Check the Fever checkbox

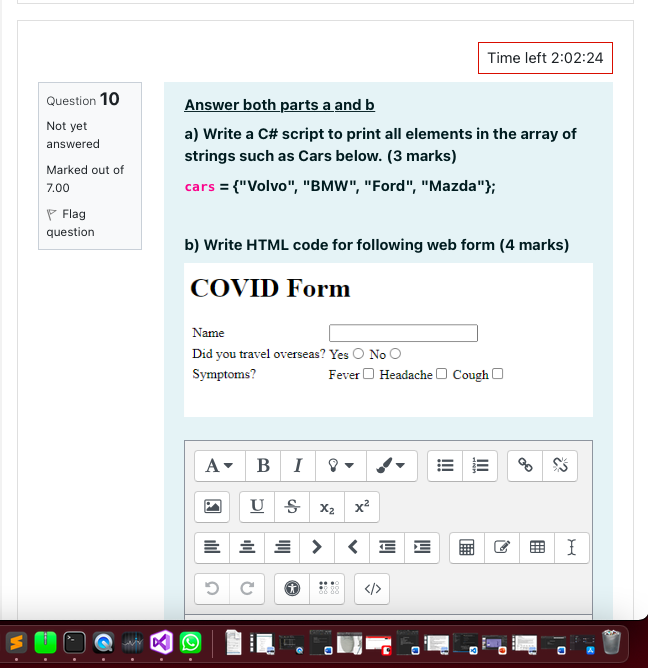coord(369,374)
